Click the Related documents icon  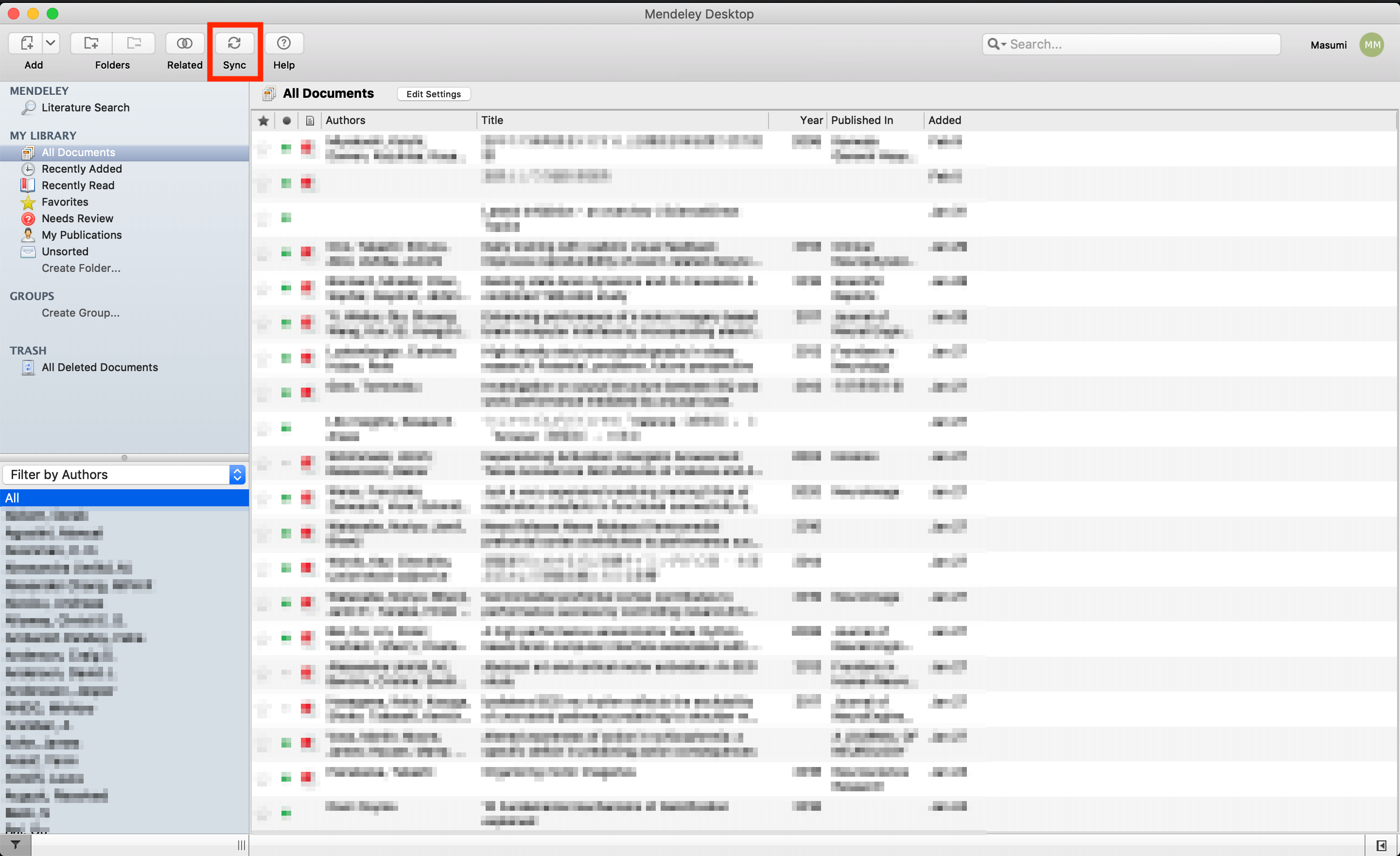185,43
